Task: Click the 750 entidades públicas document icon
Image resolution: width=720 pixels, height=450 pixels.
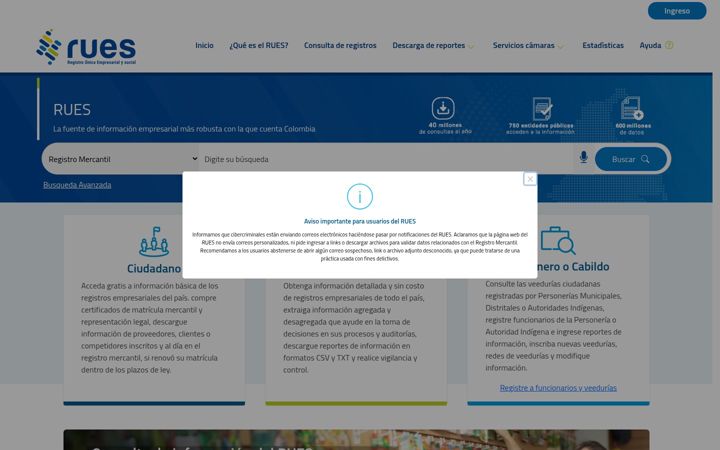Action: click(x=542, y=109)
